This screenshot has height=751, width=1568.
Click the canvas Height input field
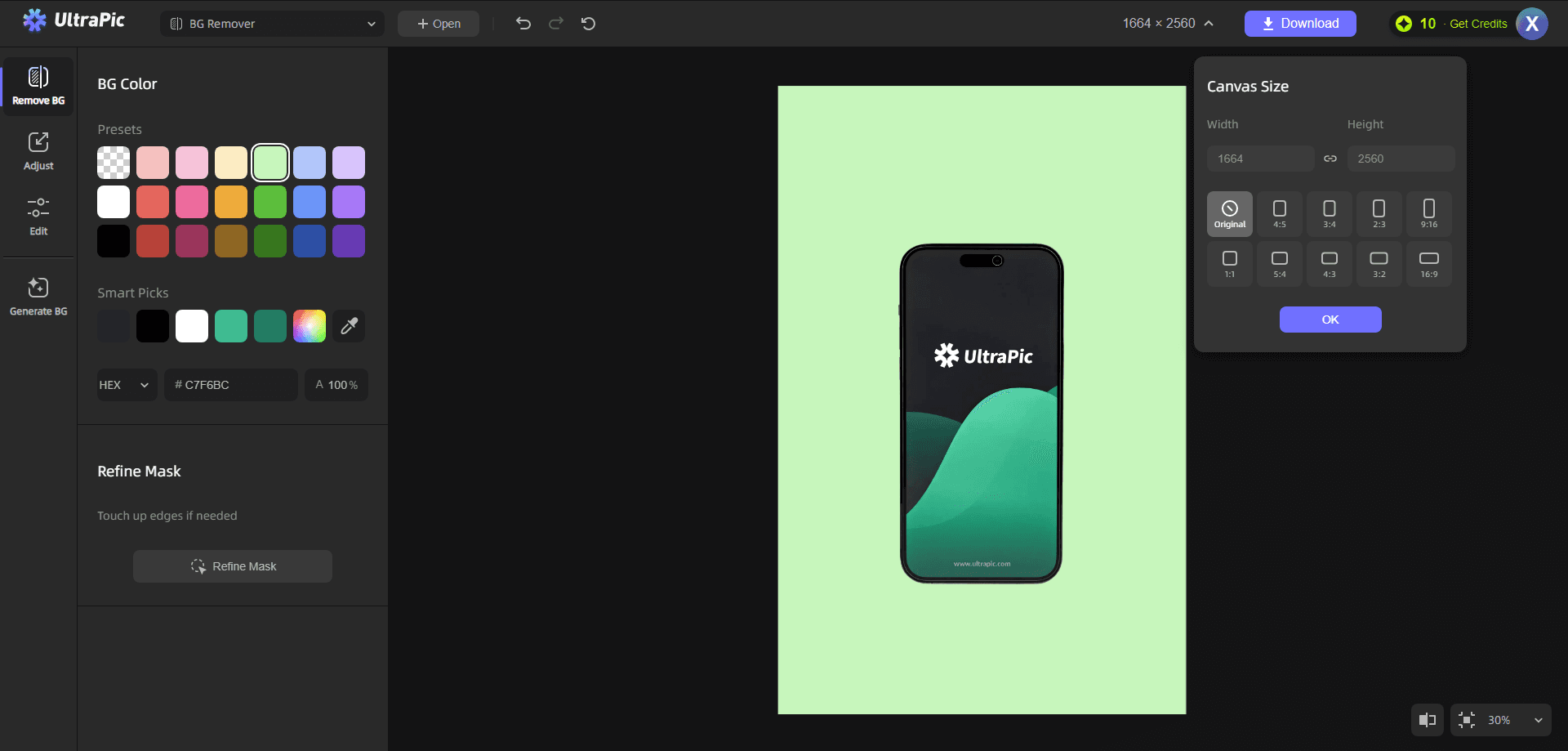click(x=1401, y=159)
